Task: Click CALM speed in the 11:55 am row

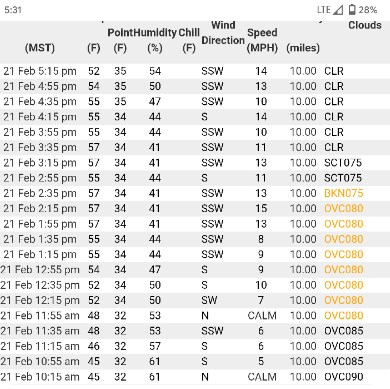Action: coord(262,316)
